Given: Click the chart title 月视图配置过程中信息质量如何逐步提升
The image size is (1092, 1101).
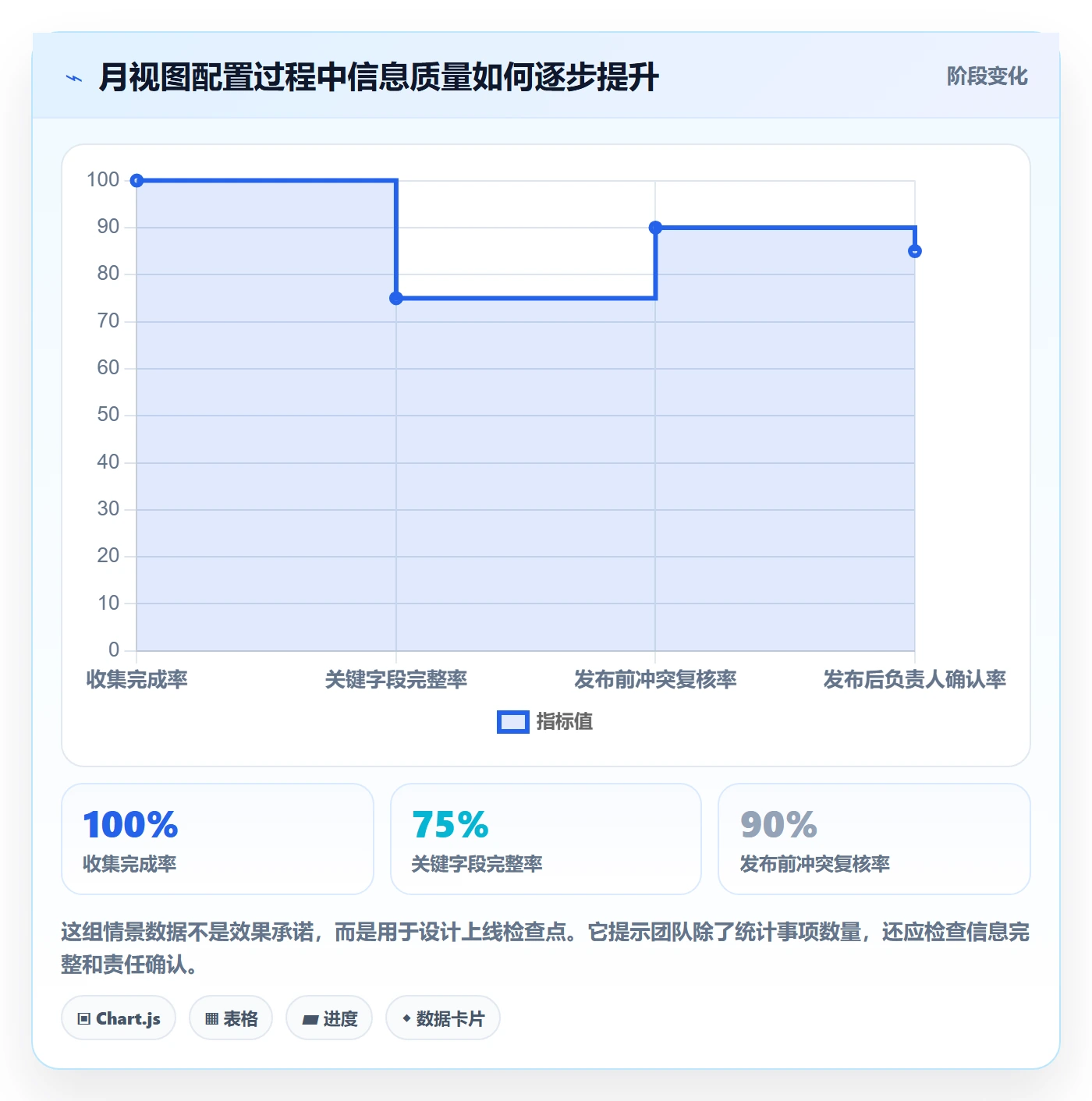Looking at the screenshot, I should click(x=379, y=77).
